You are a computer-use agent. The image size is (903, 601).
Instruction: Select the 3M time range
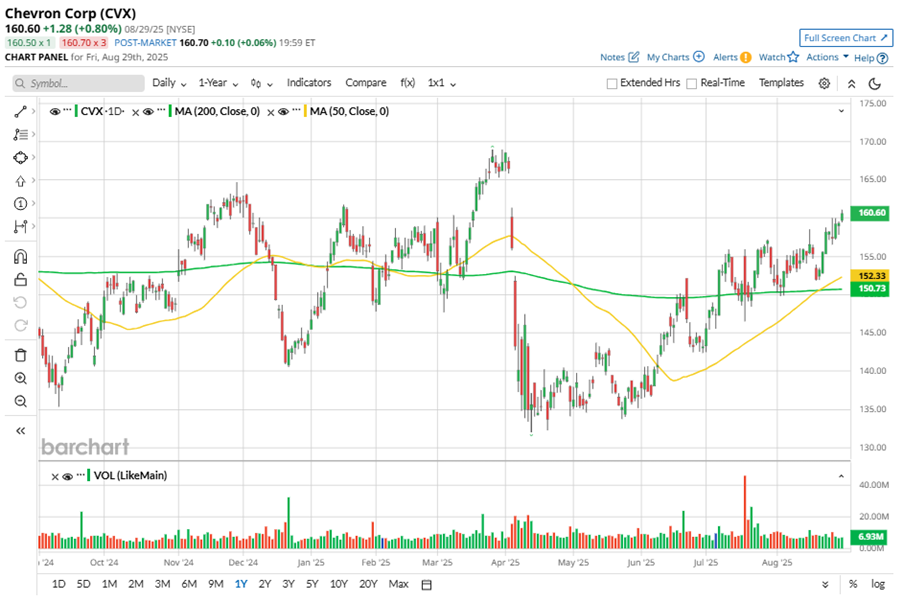162,584
